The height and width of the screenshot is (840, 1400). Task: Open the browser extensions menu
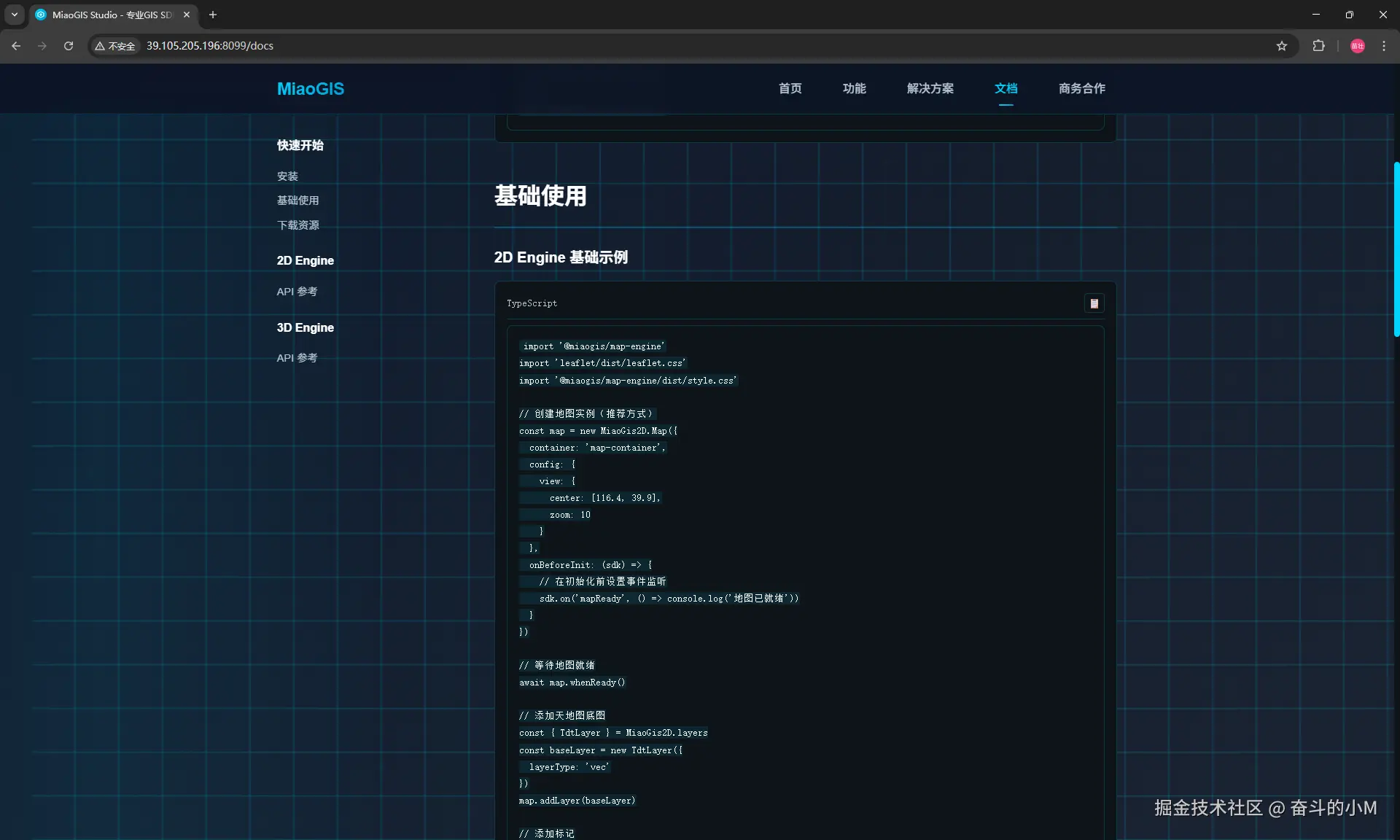pyautogui.click(x=1318, y=46)
